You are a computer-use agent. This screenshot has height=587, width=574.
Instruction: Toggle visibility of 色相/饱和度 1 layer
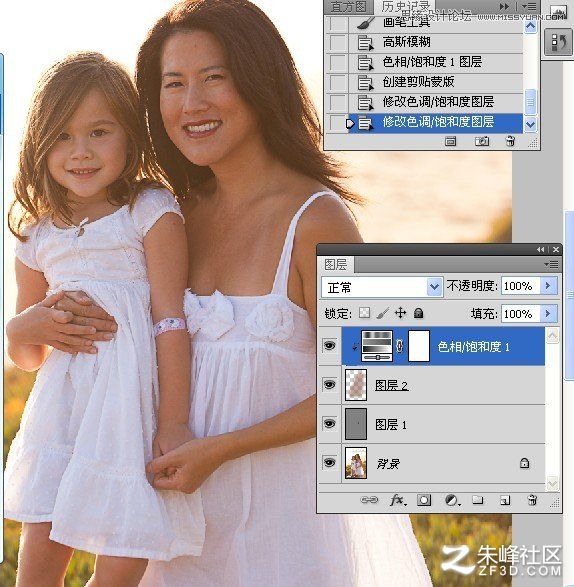(329, 345)
